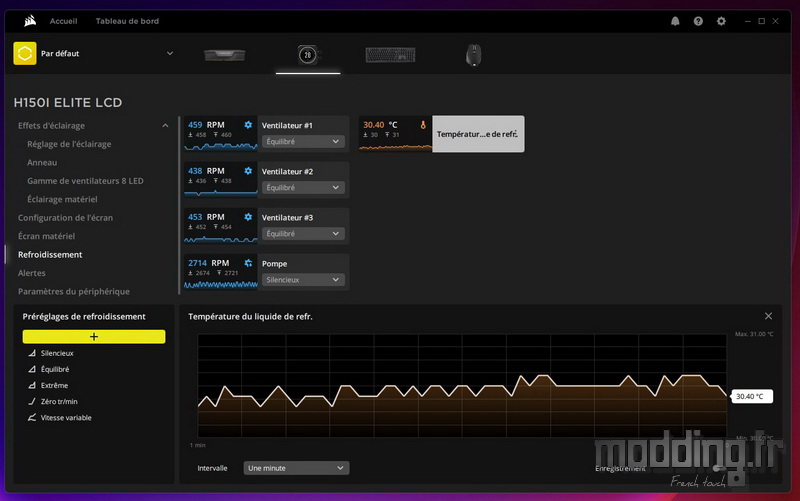Close the temperature graph panel
This screenshot has height=501, width=800.
pos(768,316)
